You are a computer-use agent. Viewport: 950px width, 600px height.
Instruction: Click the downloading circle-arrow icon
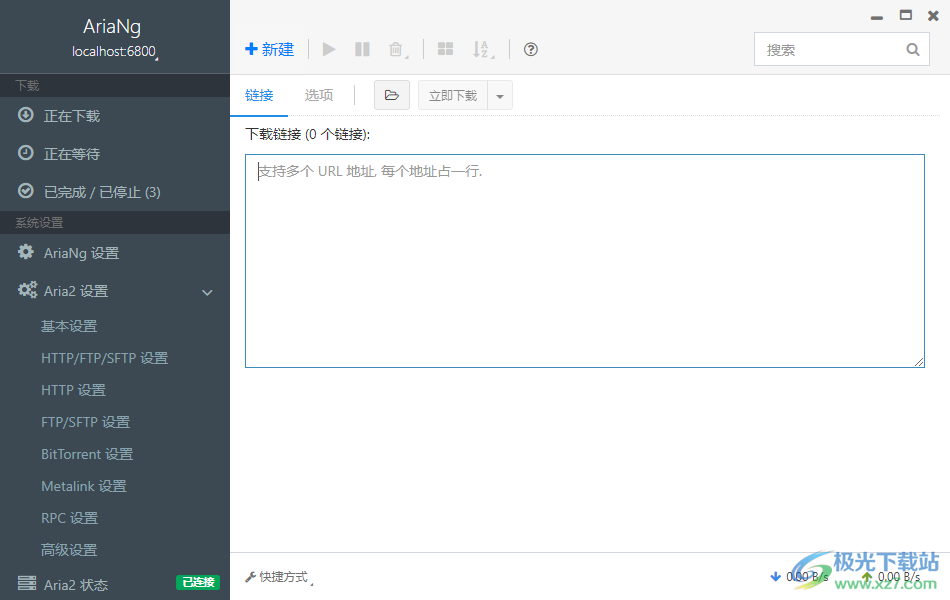25,115
